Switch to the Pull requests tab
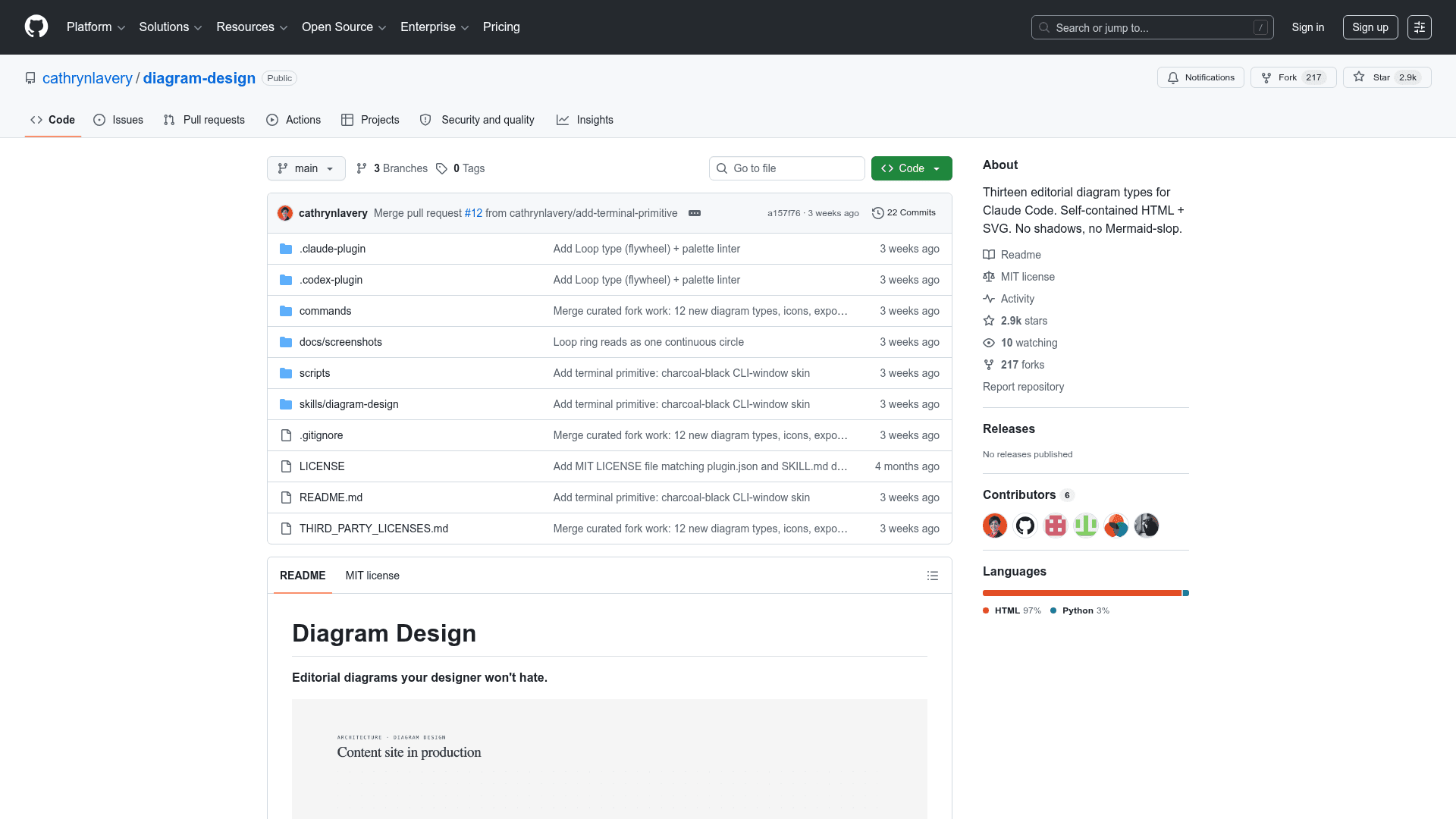Screen dimensions: 1456x819 click(204, 120)
